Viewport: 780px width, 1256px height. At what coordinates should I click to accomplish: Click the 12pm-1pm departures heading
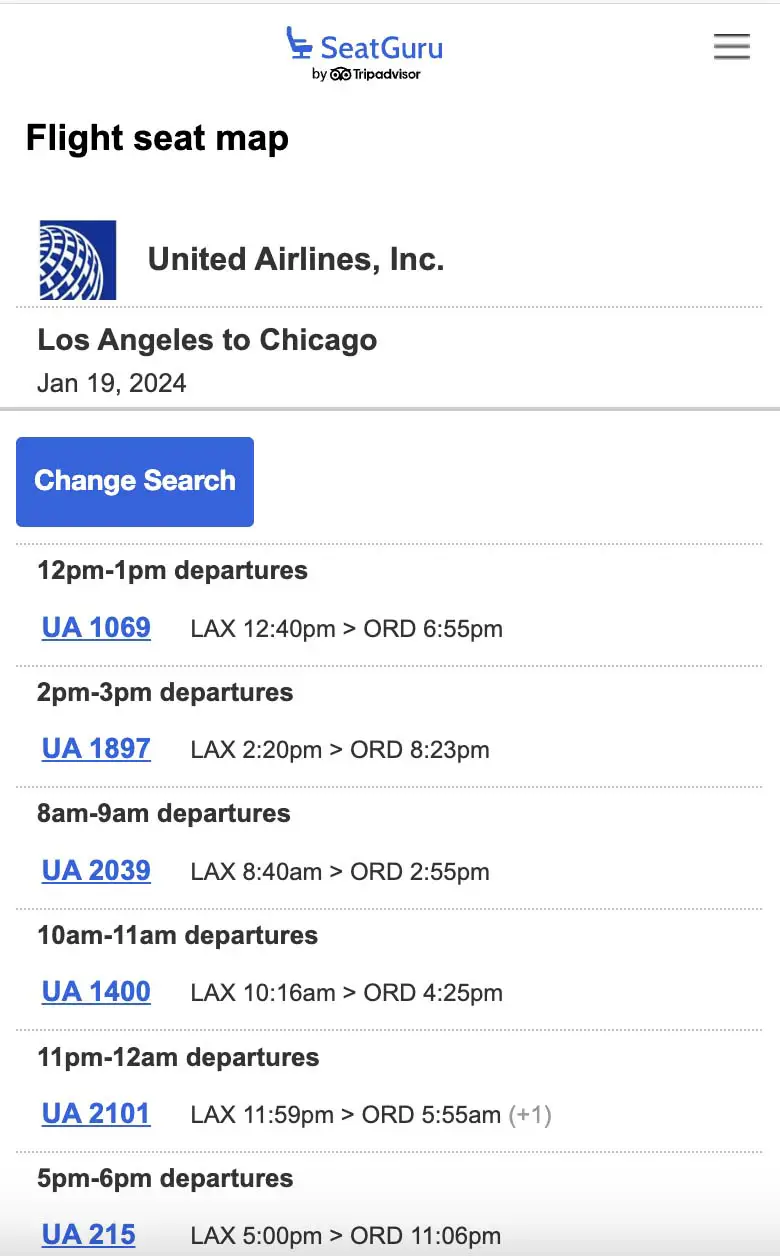[x=172, y=571]
